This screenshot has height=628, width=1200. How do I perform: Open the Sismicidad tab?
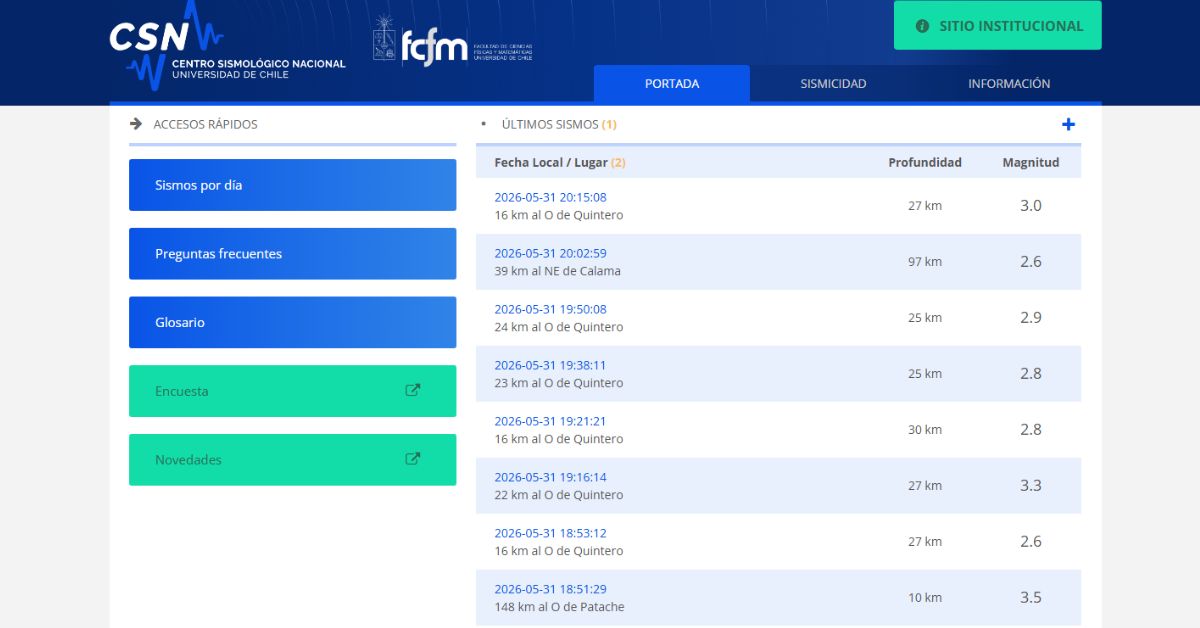[x=833, y=84]
